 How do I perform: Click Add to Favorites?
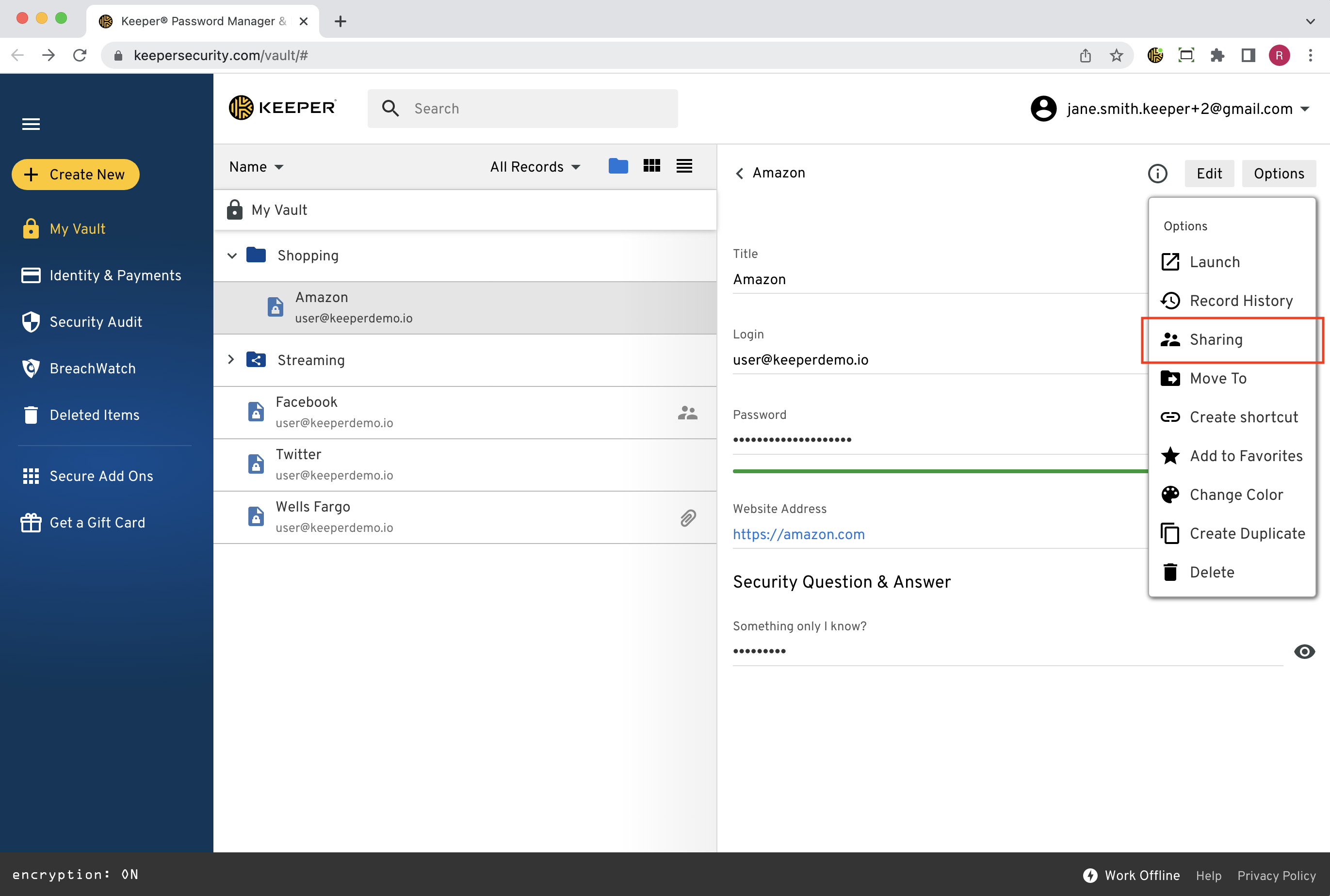pyautogui.click(x=1233, y=456)
